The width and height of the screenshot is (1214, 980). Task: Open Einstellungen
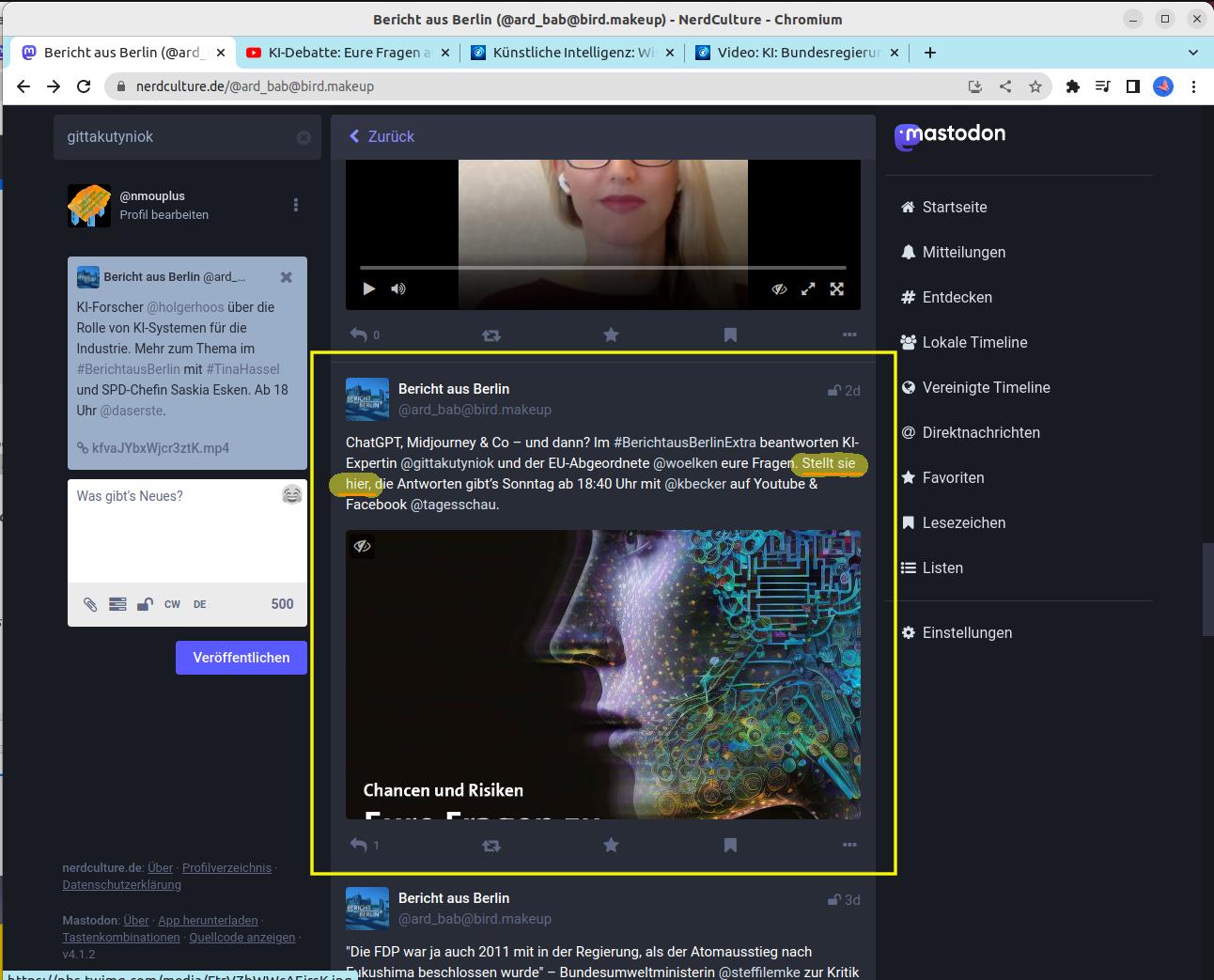click(957, 632)
